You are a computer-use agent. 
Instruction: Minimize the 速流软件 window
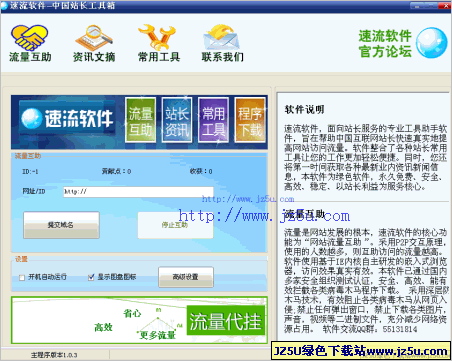point(418,5)
